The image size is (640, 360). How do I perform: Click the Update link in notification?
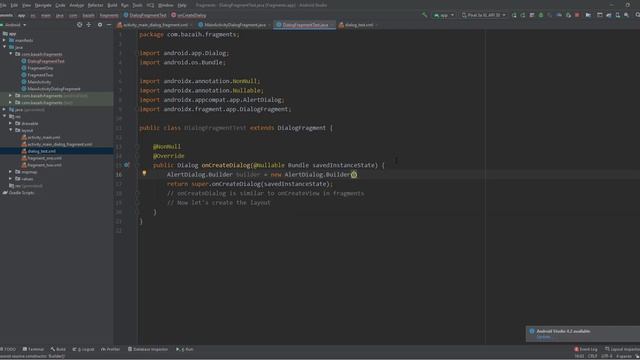pyautogui.click(x=543, y=337)
